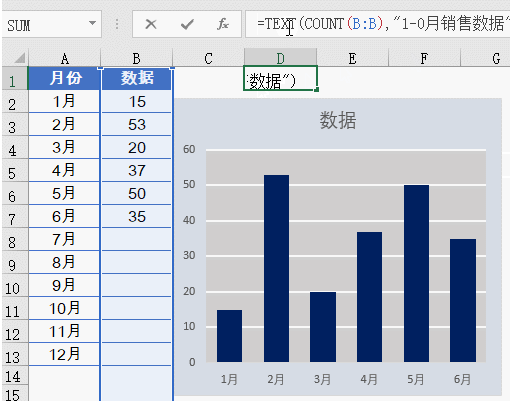The width and height of the screenshot is (510, 401).
Task: Click the cell with value 37
Action: 137,170
